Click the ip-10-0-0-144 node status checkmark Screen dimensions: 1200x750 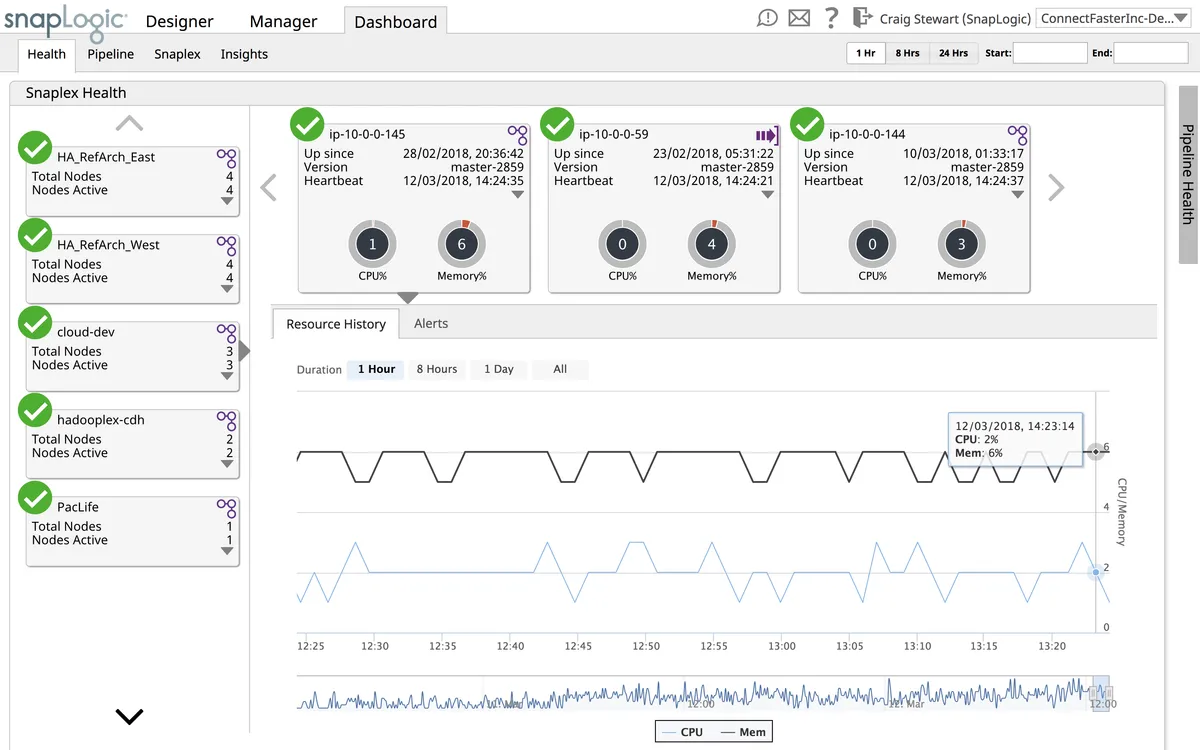point(807,125)
